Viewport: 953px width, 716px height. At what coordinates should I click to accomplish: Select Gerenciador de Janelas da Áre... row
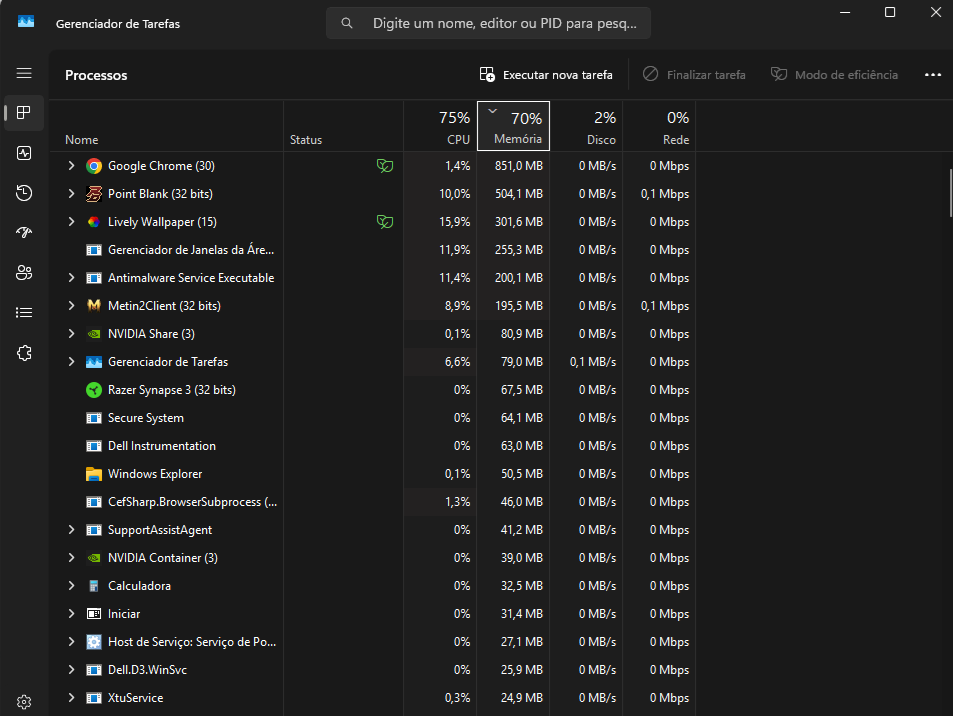click(x=373, y=250)
